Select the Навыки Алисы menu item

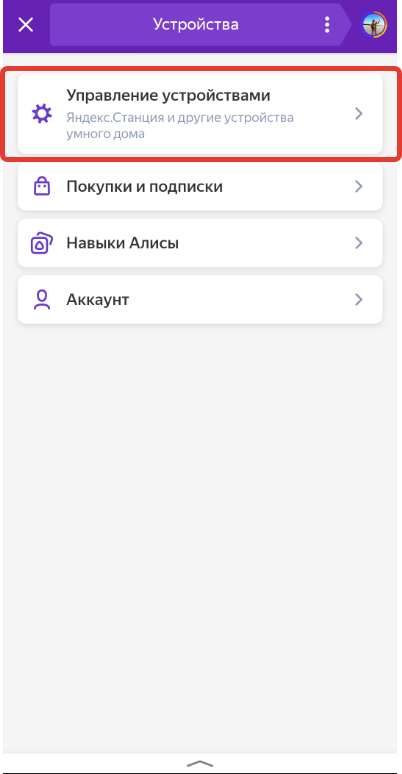(200, 243)
